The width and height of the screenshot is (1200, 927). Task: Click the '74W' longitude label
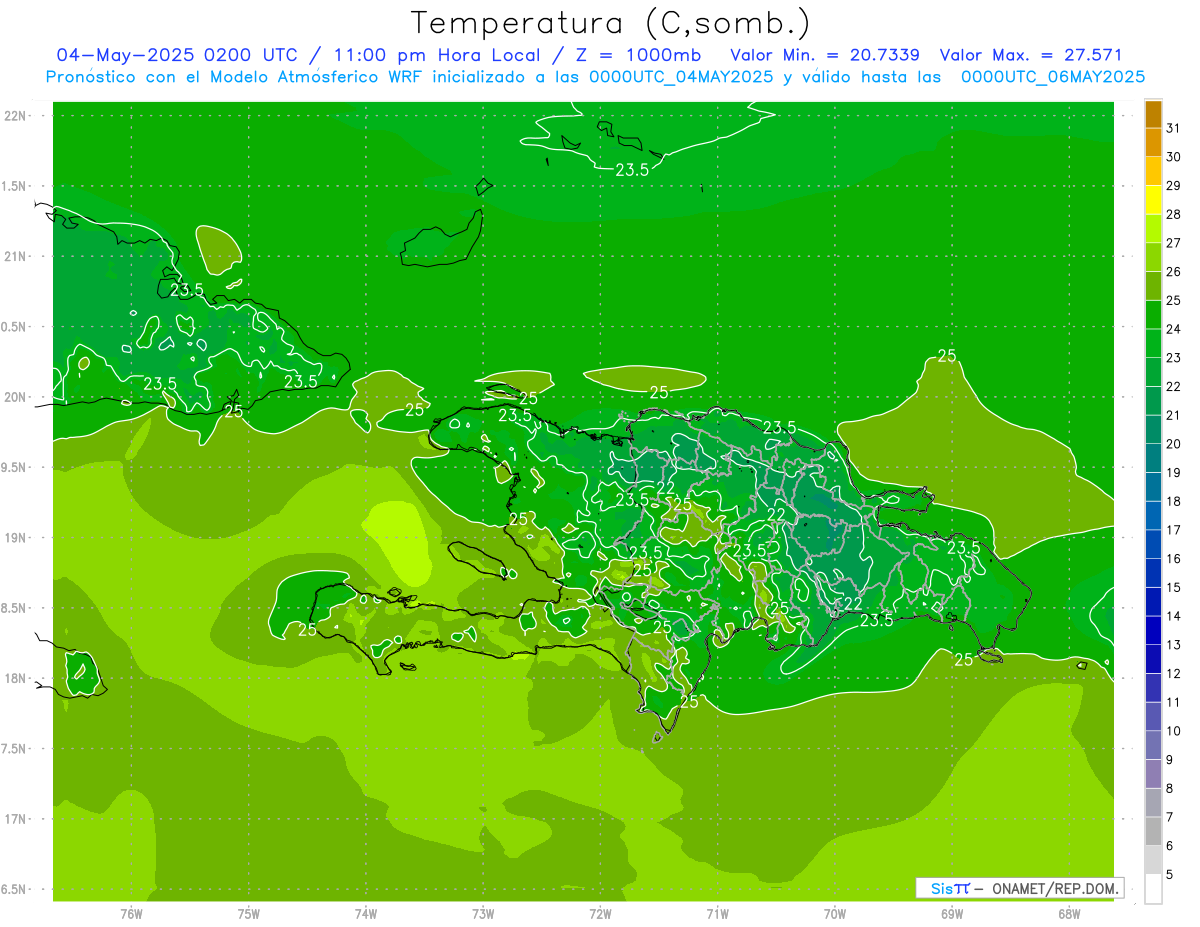366,914
